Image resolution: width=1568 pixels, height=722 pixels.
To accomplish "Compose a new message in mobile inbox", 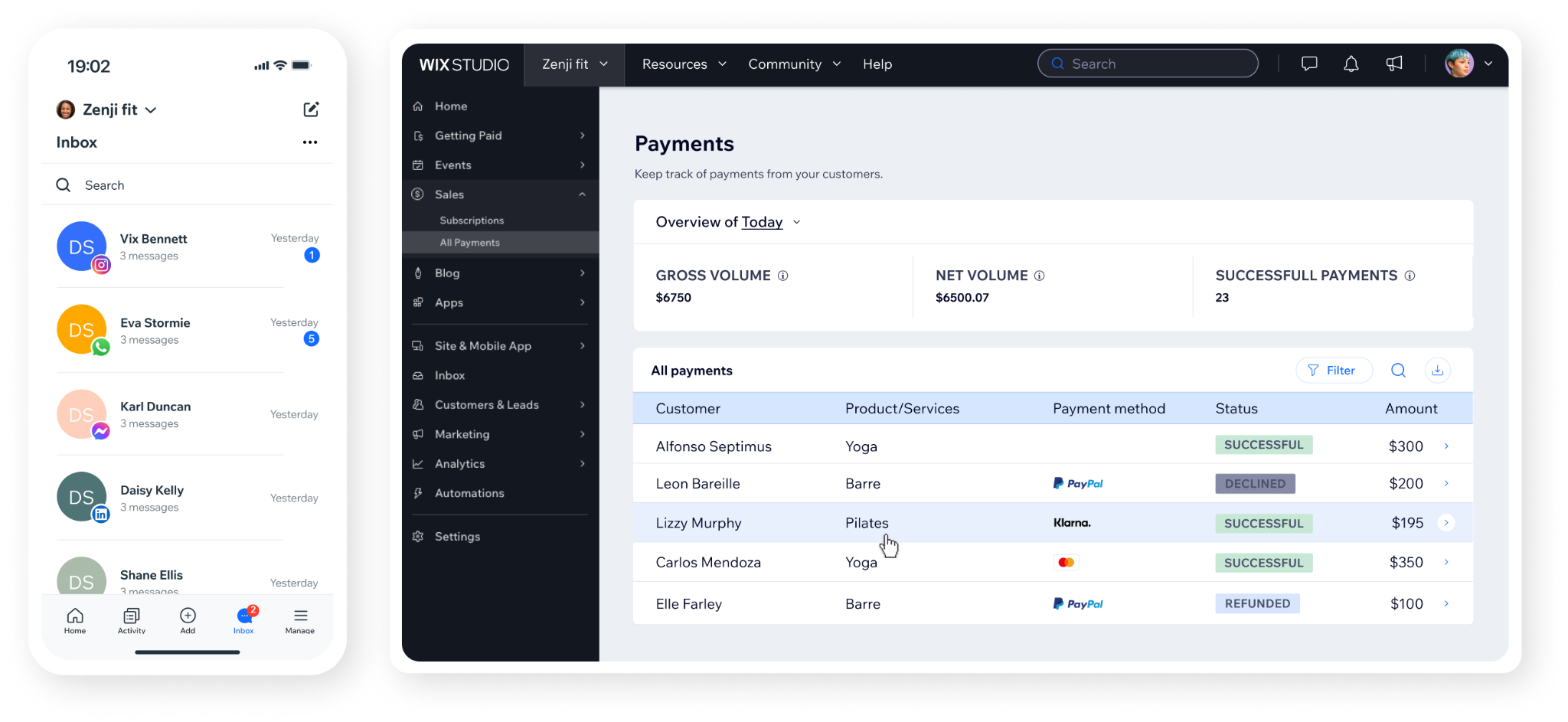I will (x=311, y=109).
